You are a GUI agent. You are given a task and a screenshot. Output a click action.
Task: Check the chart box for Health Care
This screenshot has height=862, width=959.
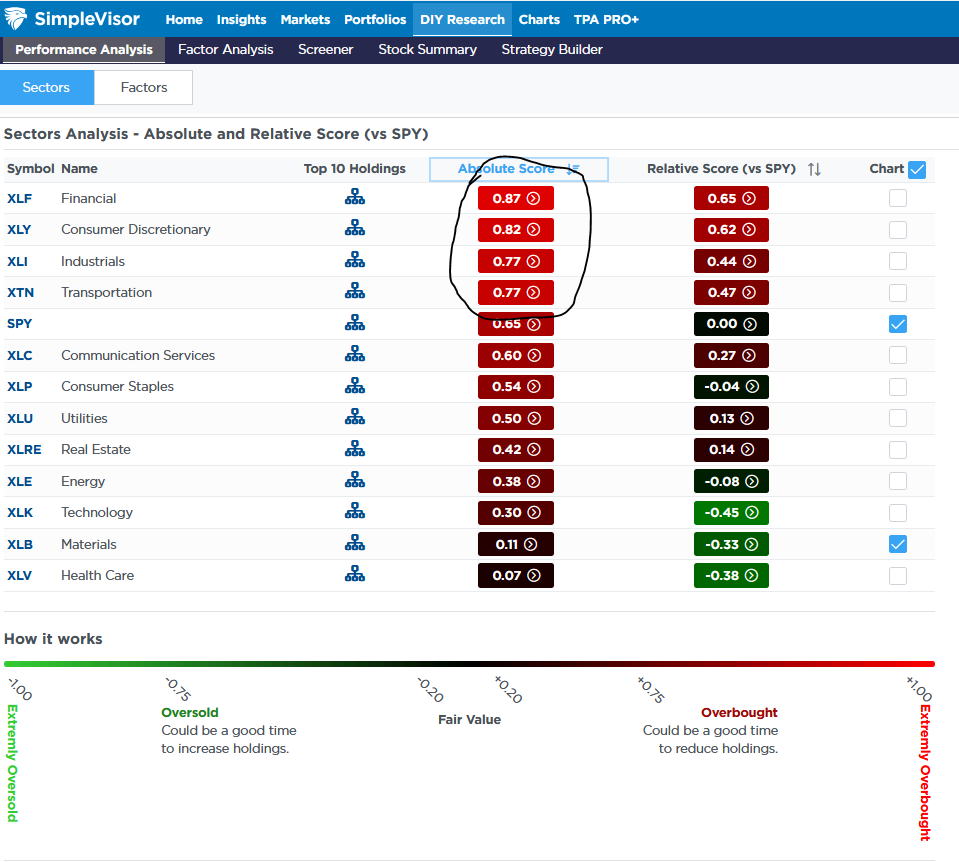coord(897,576)
